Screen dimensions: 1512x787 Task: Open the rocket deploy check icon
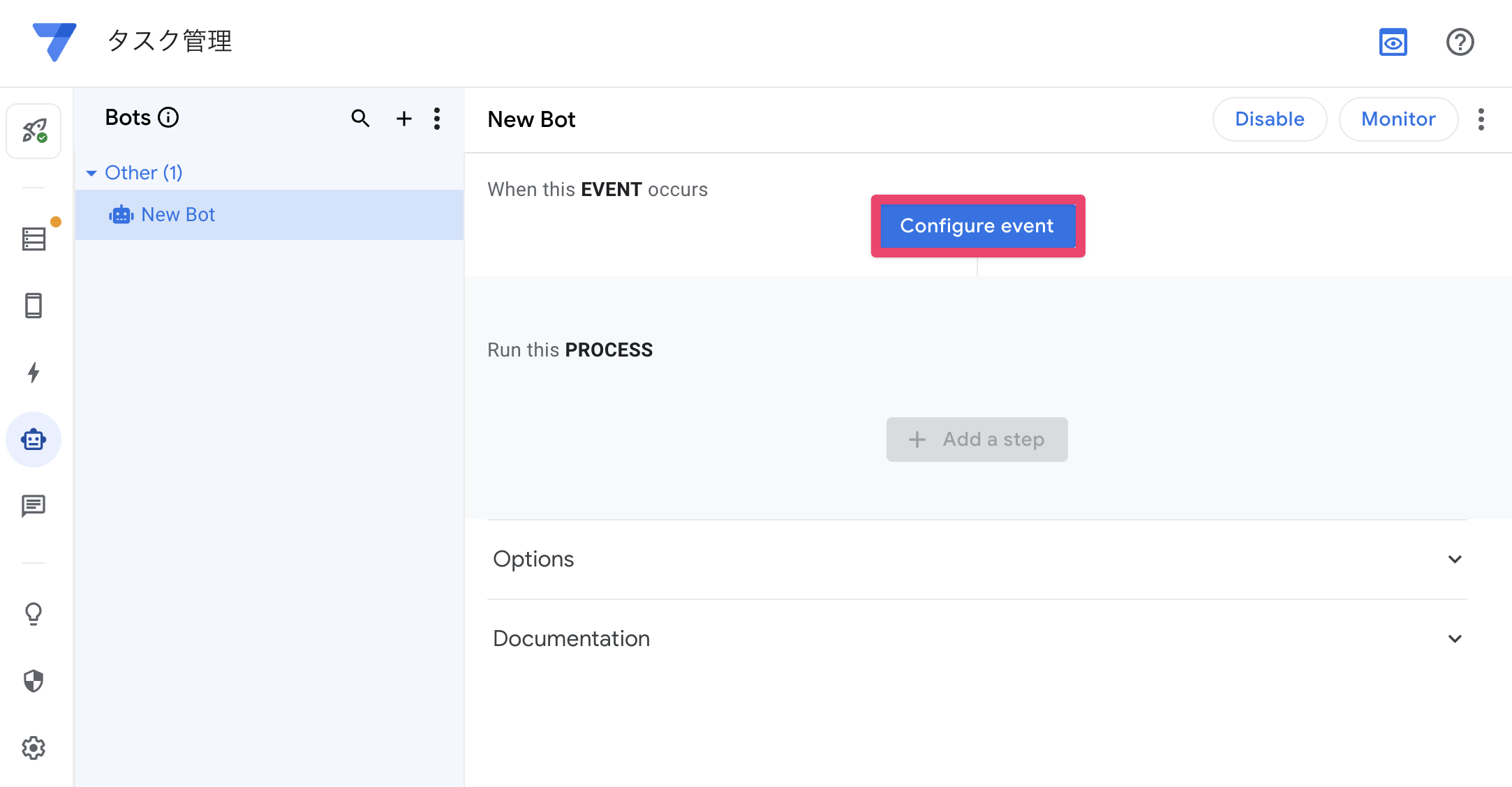34,131
